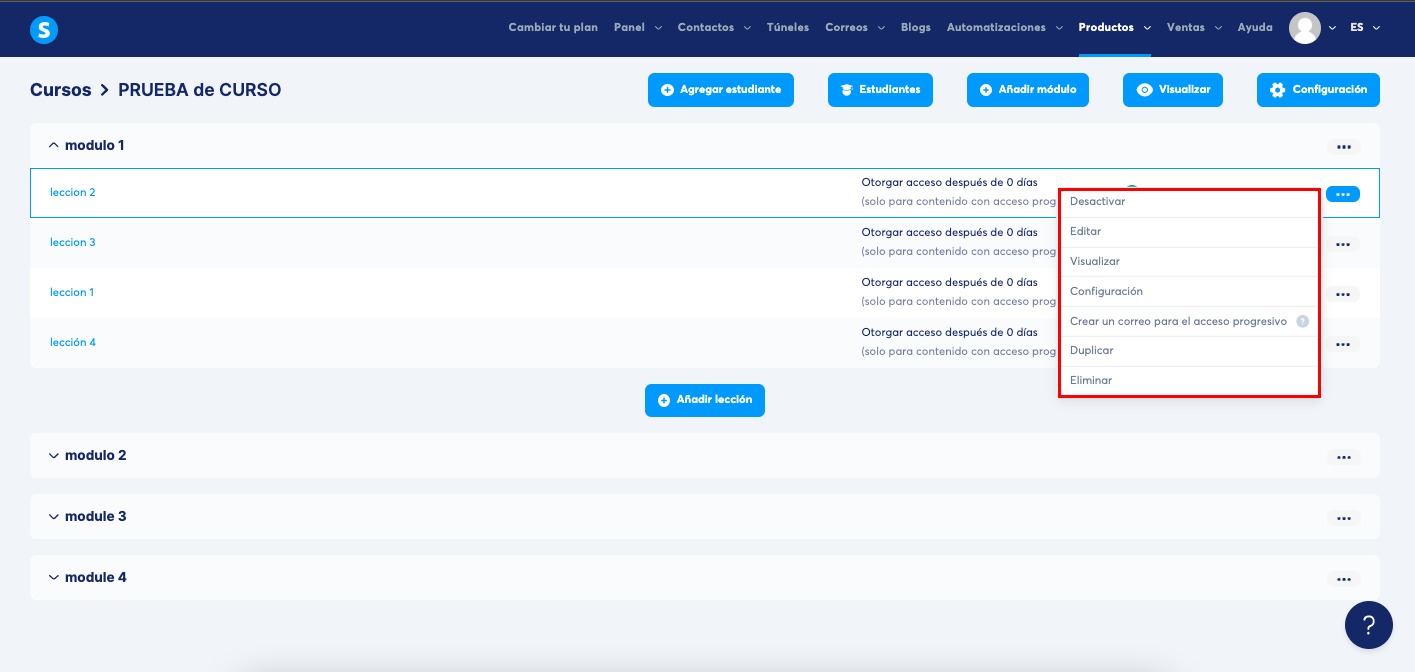Open three-dots menu for modulo 2
Viewport: 1415px width, 672px height.
tap(1343, 457)
